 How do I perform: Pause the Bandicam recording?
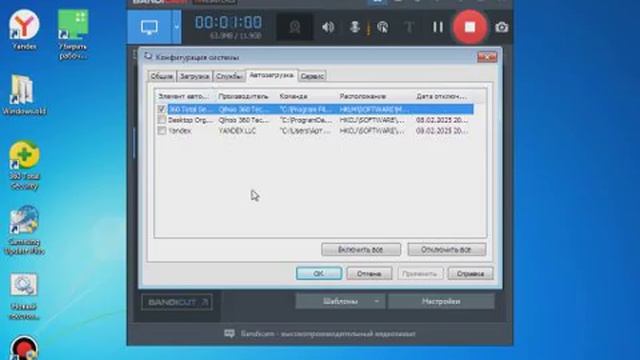[438, 27]
